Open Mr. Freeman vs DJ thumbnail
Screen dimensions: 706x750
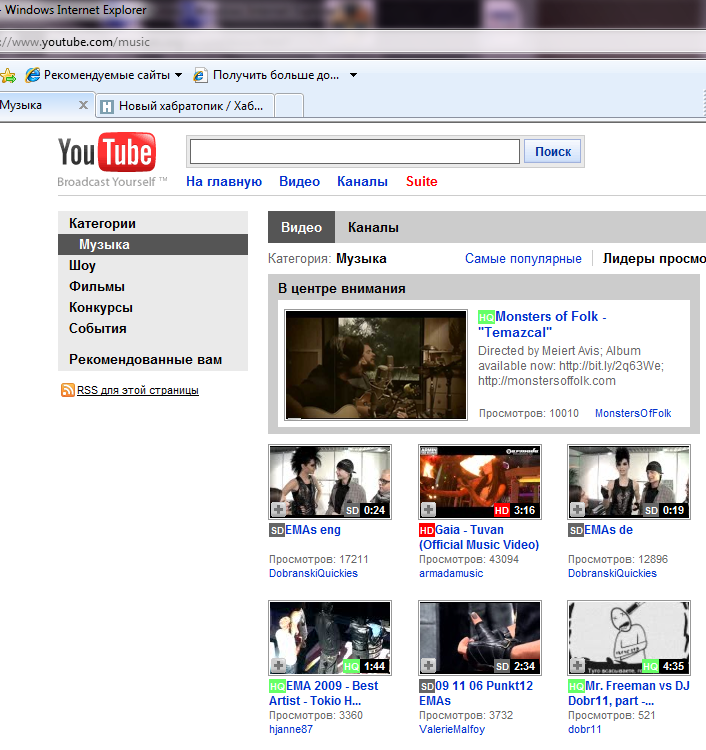[x=629, y=638]
